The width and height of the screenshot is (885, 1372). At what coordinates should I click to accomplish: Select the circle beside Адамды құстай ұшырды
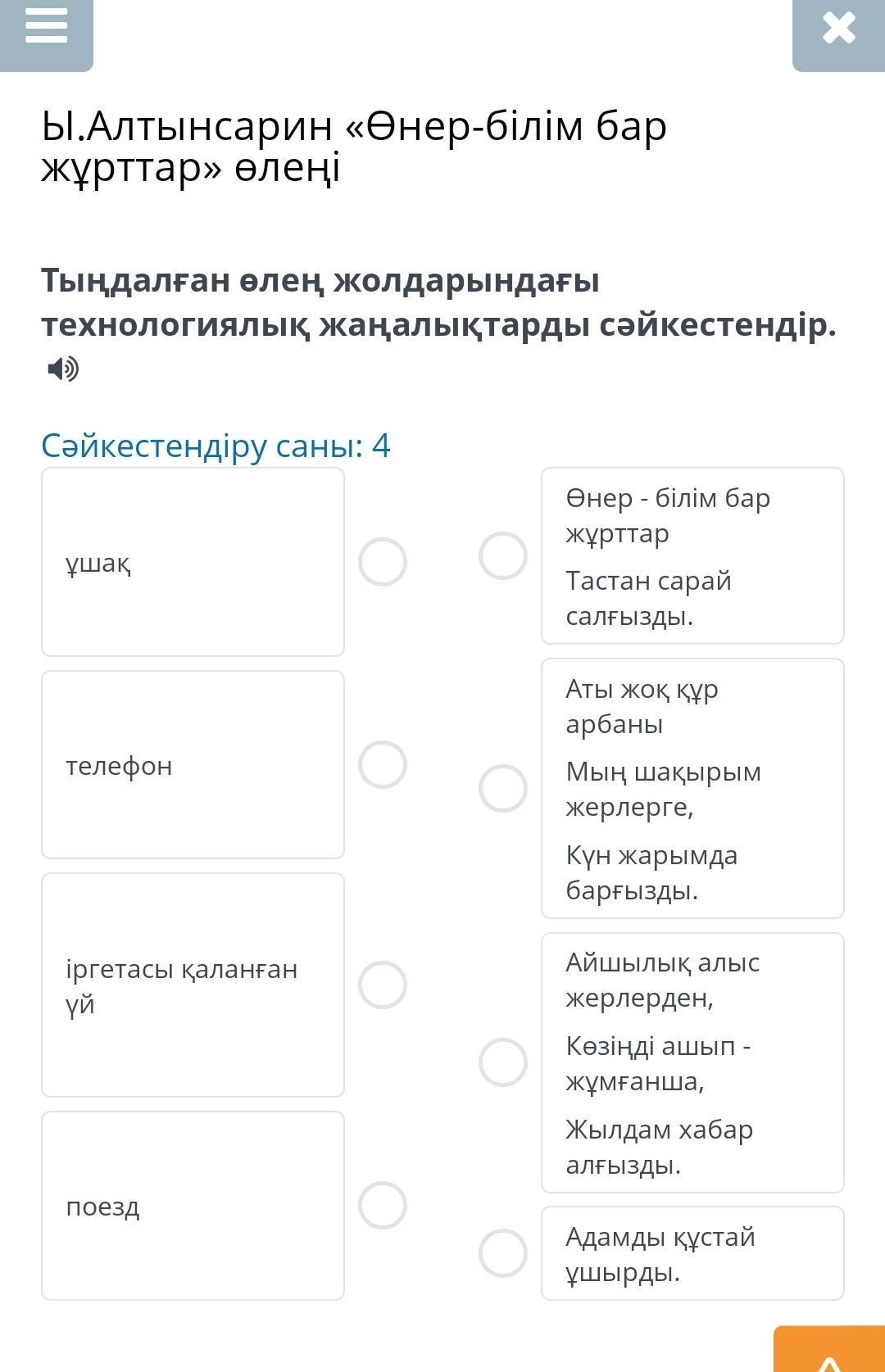click(503, 1252)
